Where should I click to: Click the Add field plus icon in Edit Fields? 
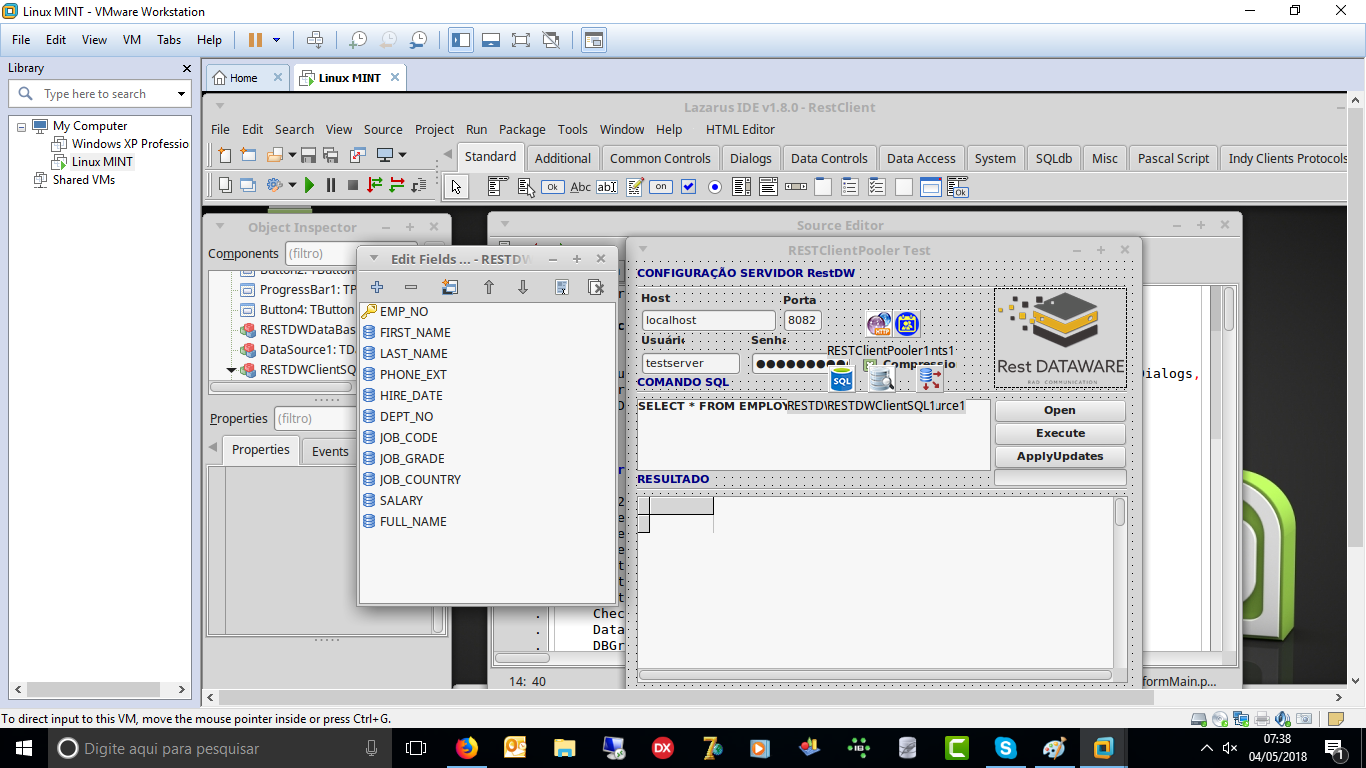point(377,288)
